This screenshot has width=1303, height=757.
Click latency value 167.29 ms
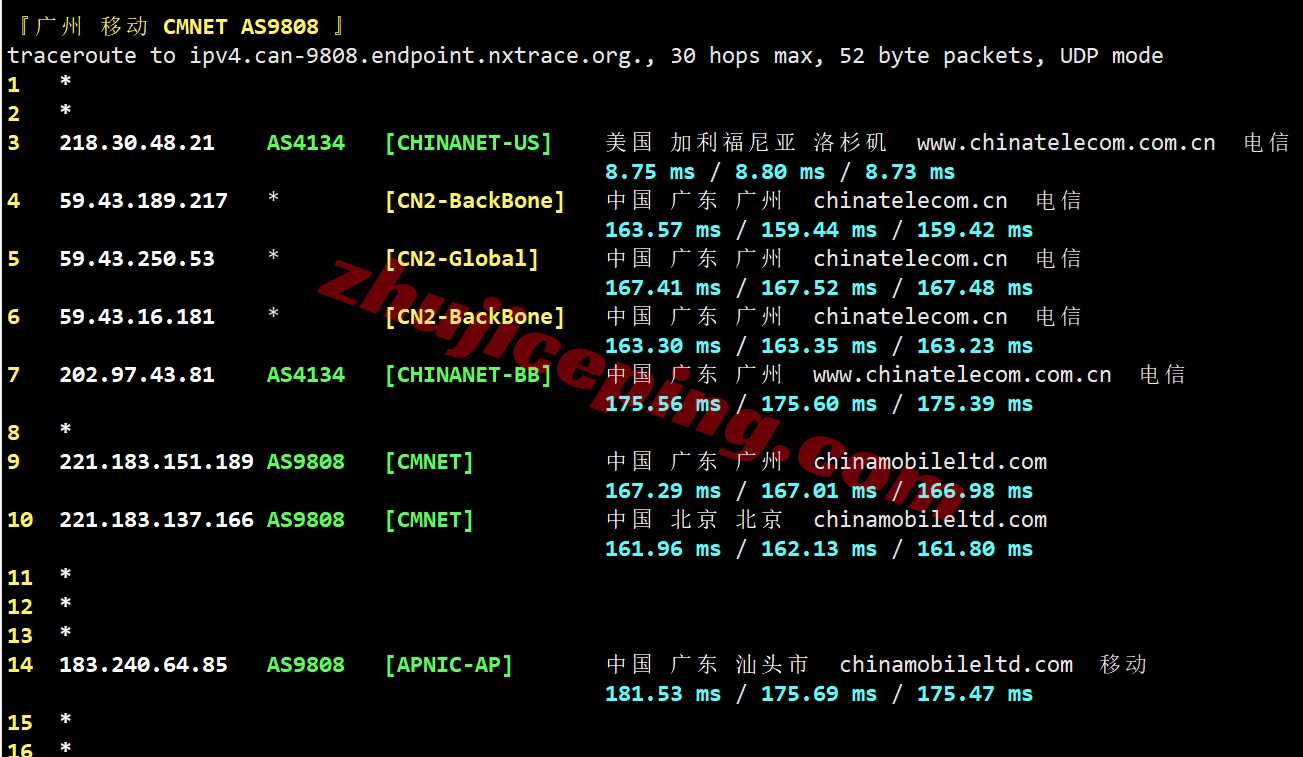point(663,491)
